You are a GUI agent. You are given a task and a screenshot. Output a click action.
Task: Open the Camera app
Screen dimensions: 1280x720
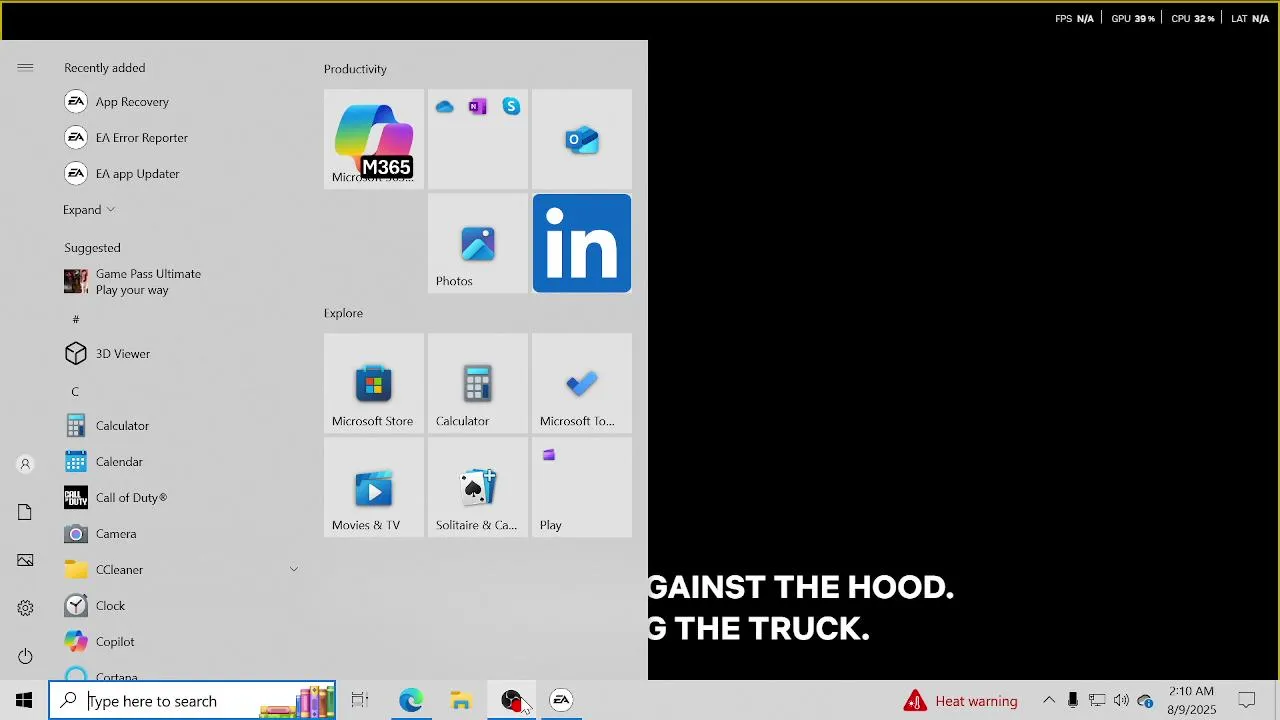click(180, 534)
